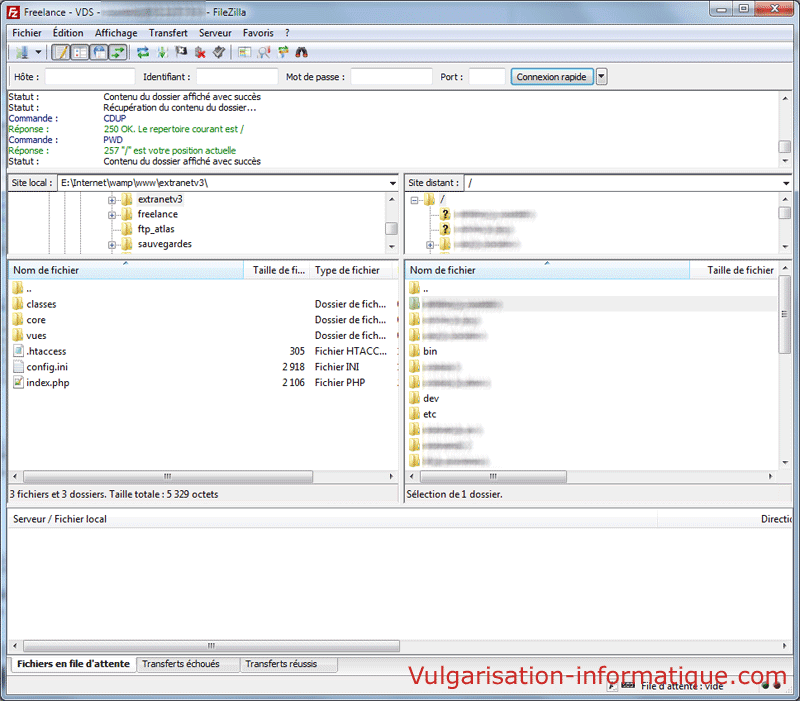Click the local file list horizontal scrollbar
The height and width of the screenshot is (701, 800).
pyautogui.click(x=168, y=477)
